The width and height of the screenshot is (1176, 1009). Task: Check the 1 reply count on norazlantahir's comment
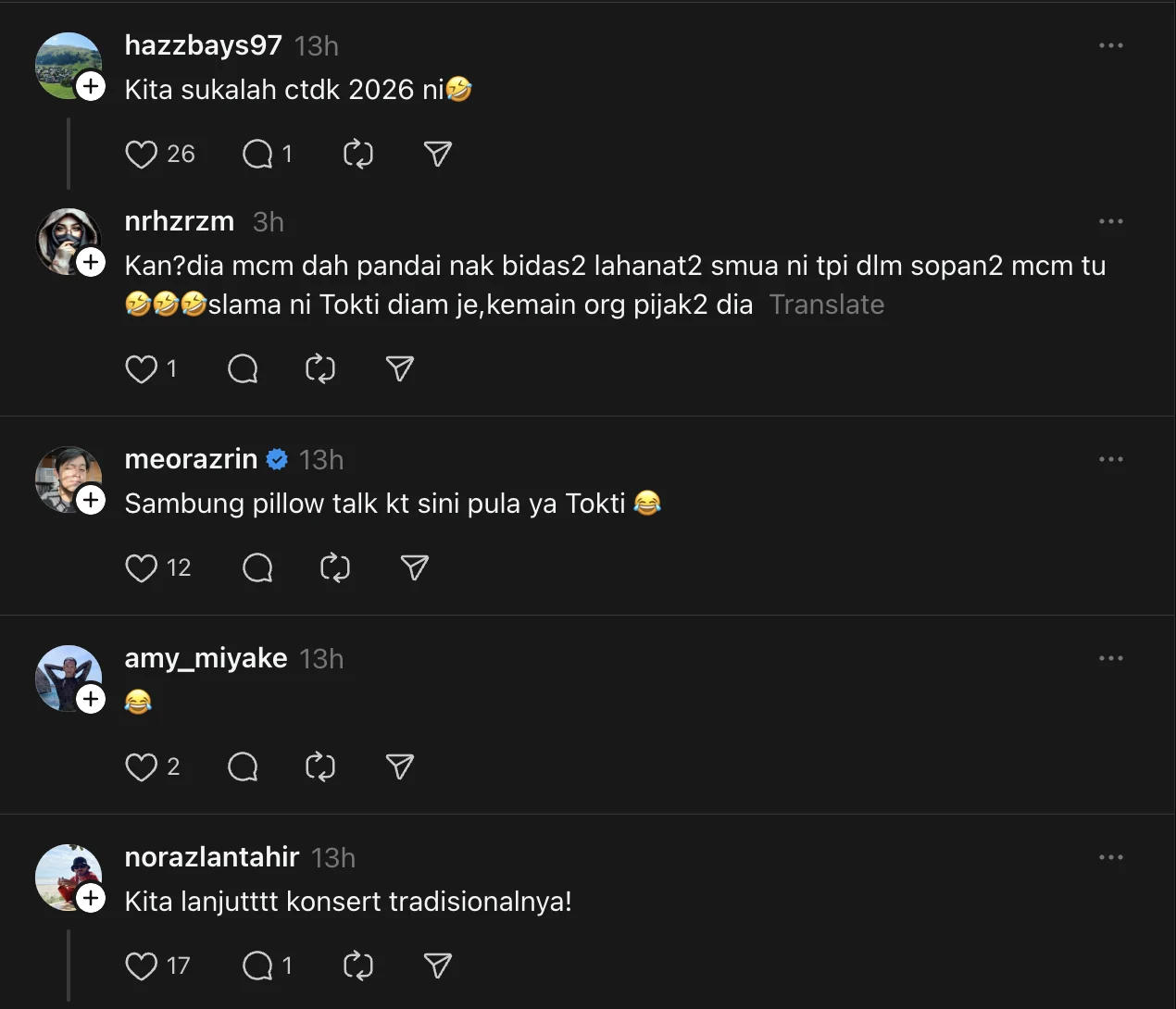point(287,965)
